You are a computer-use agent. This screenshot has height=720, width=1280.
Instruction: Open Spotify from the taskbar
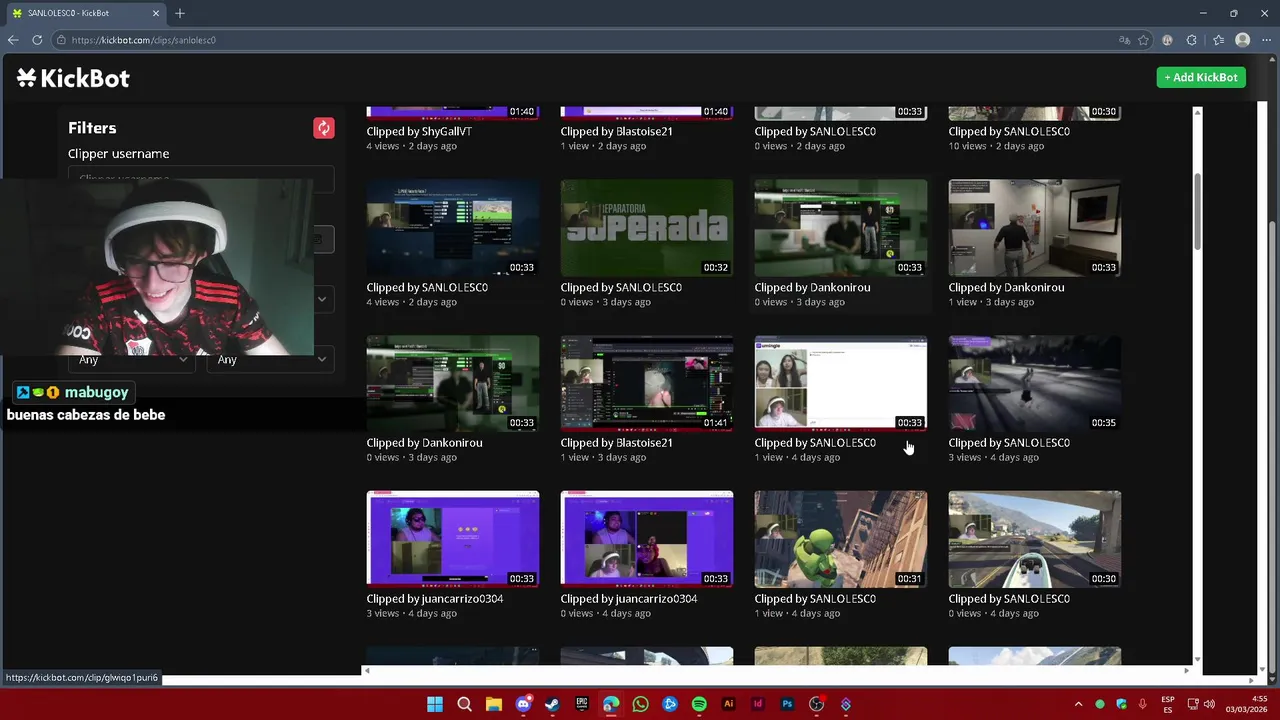[699, 704]
